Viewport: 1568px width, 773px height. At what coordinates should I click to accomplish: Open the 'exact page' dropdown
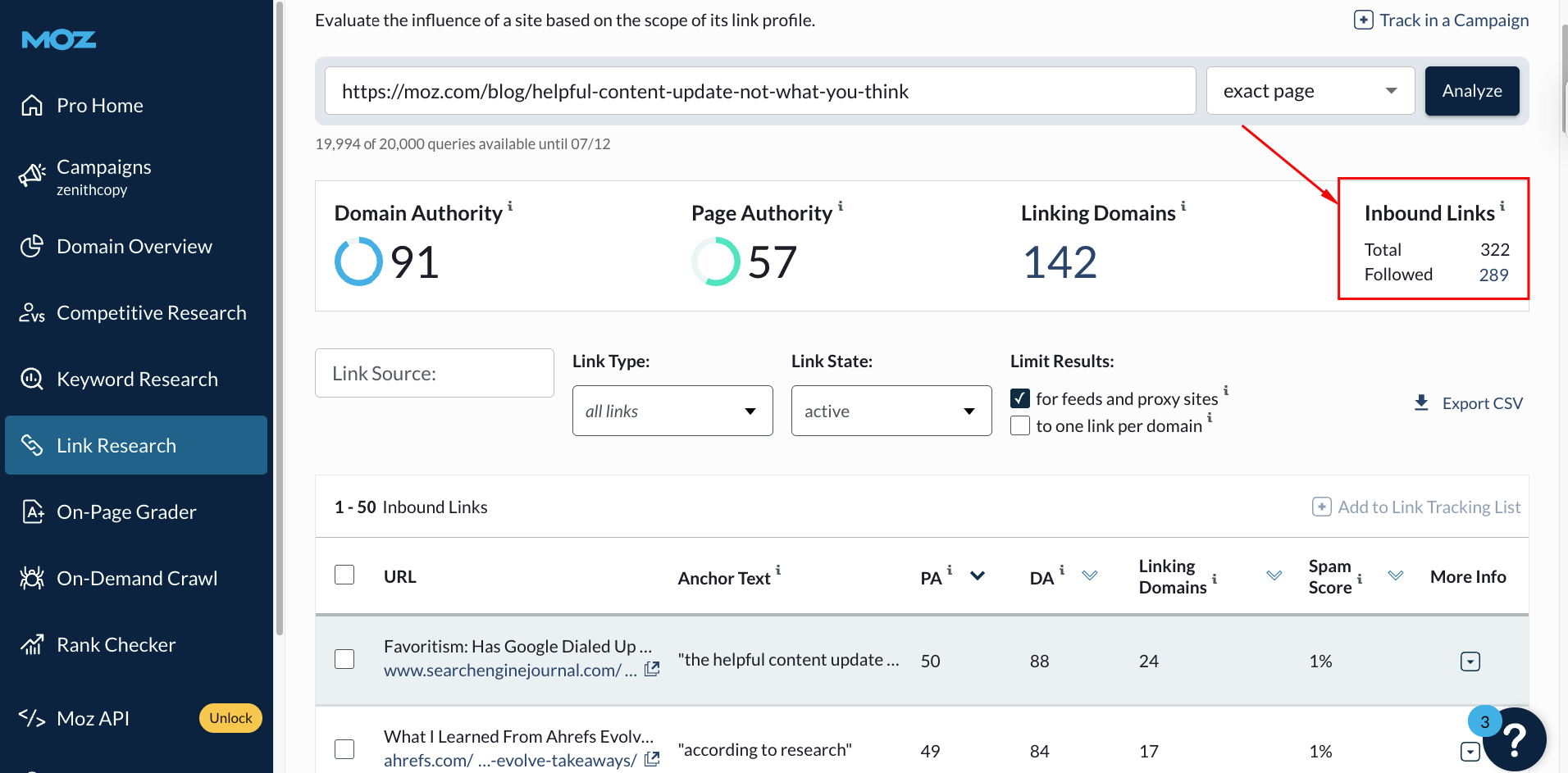click(1309, 90)
